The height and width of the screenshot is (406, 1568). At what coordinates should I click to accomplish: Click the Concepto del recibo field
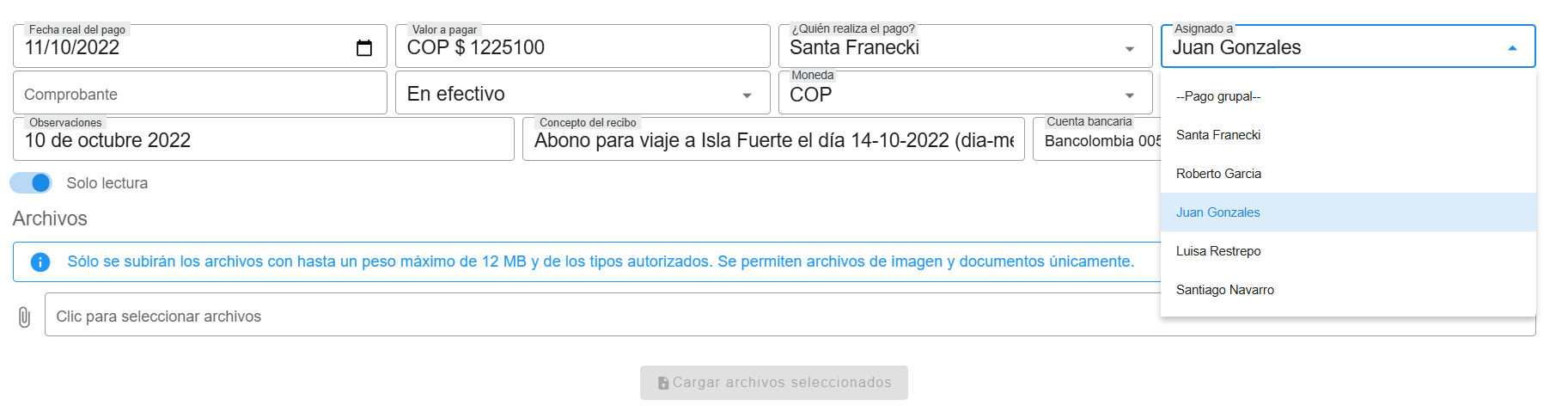click(x=772, y=140)
